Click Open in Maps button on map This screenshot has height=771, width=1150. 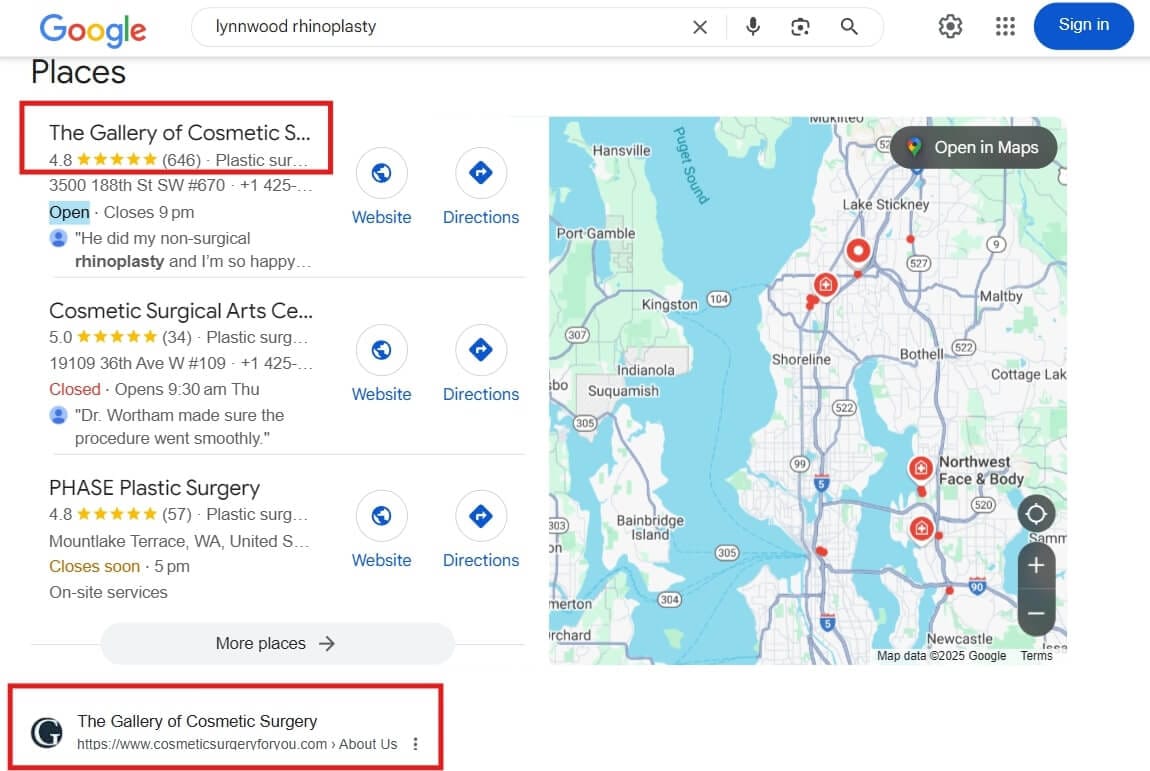point(973,147)
